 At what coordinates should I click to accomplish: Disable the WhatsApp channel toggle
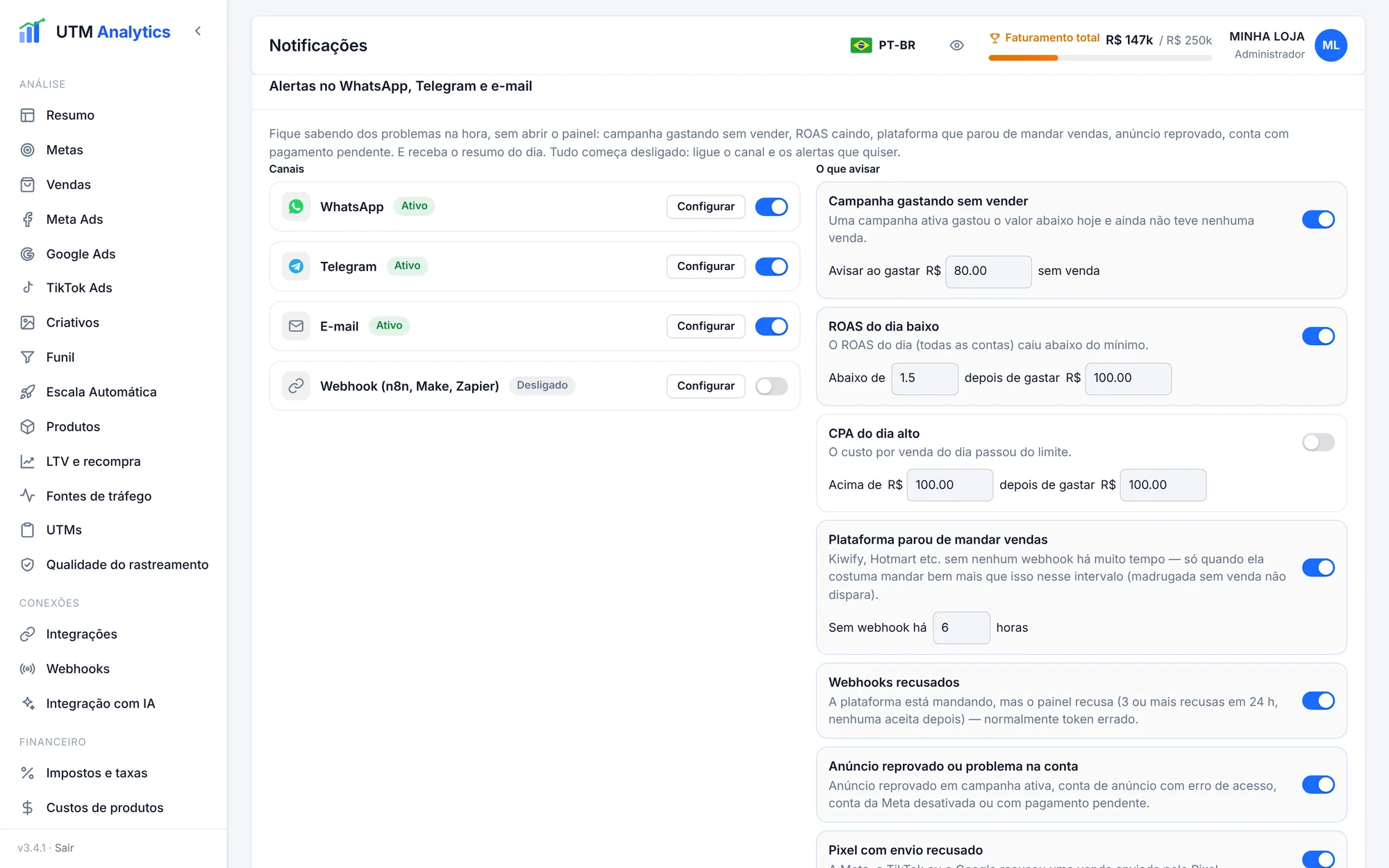pos(772,207)
